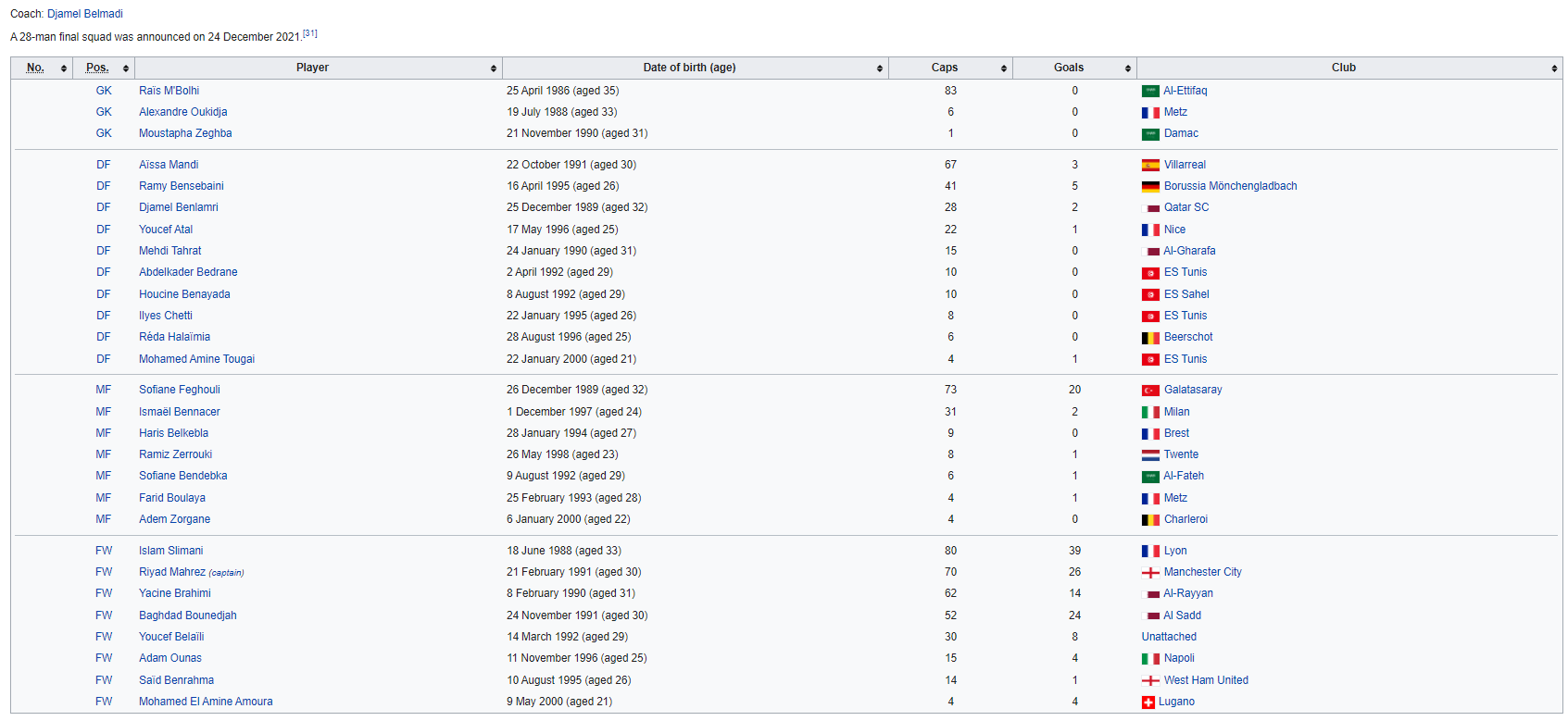Open Raïs M'Bolhi player page
1568x721 pixels.
169,91
